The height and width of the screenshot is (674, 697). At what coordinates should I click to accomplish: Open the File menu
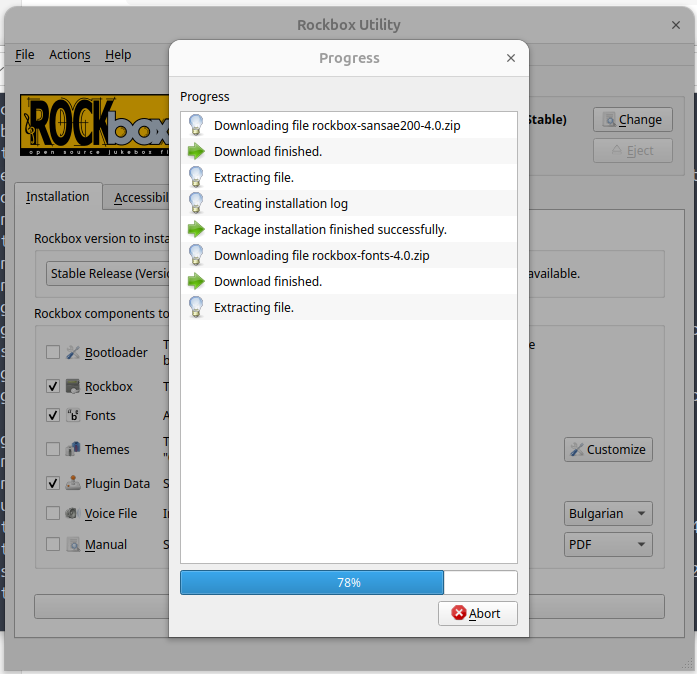click(24, 55)
